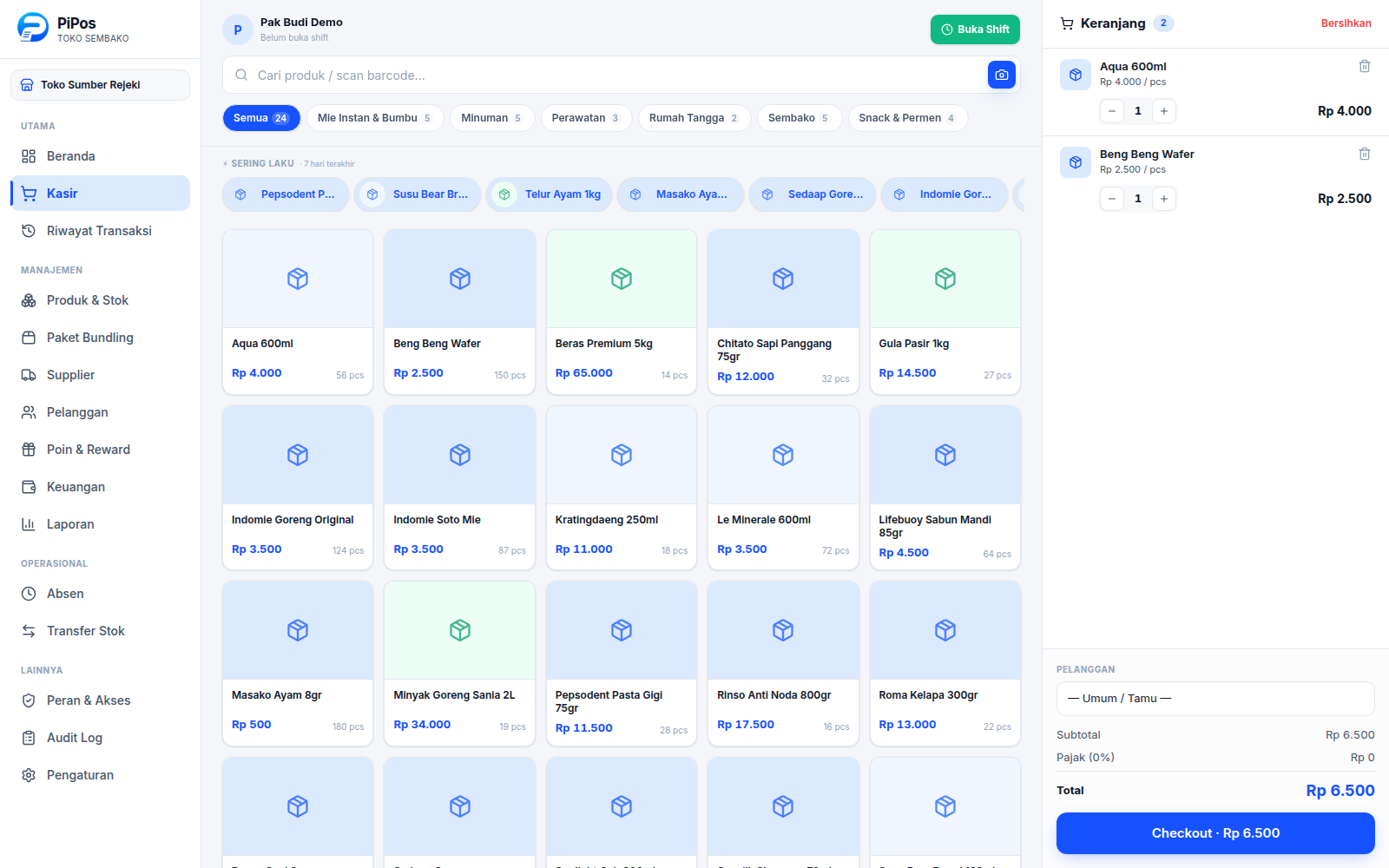
Task: Click the camera barcode scan icon
Action: click(x=1001, y=75)
